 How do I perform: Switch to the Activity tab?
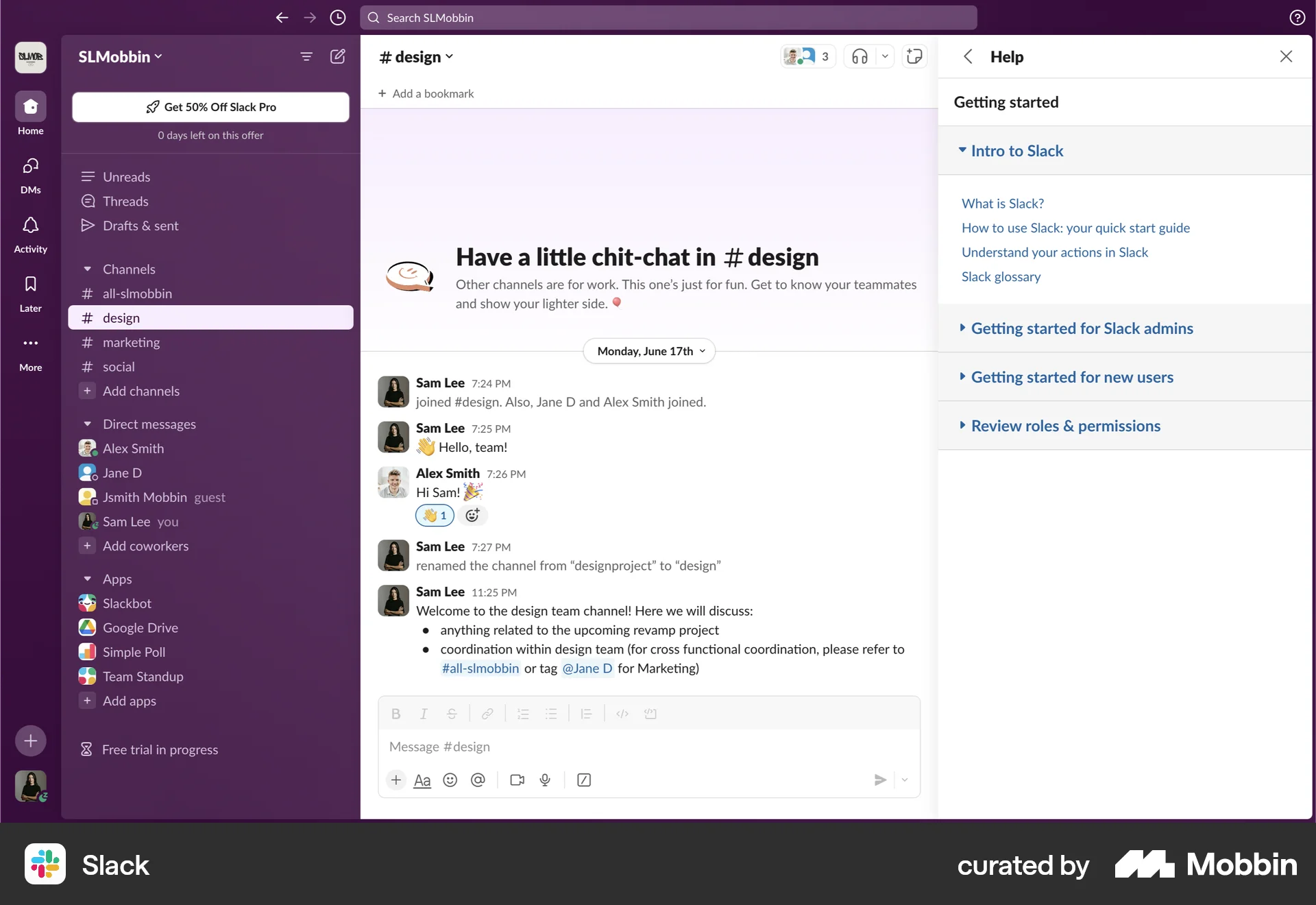[29, 233]
